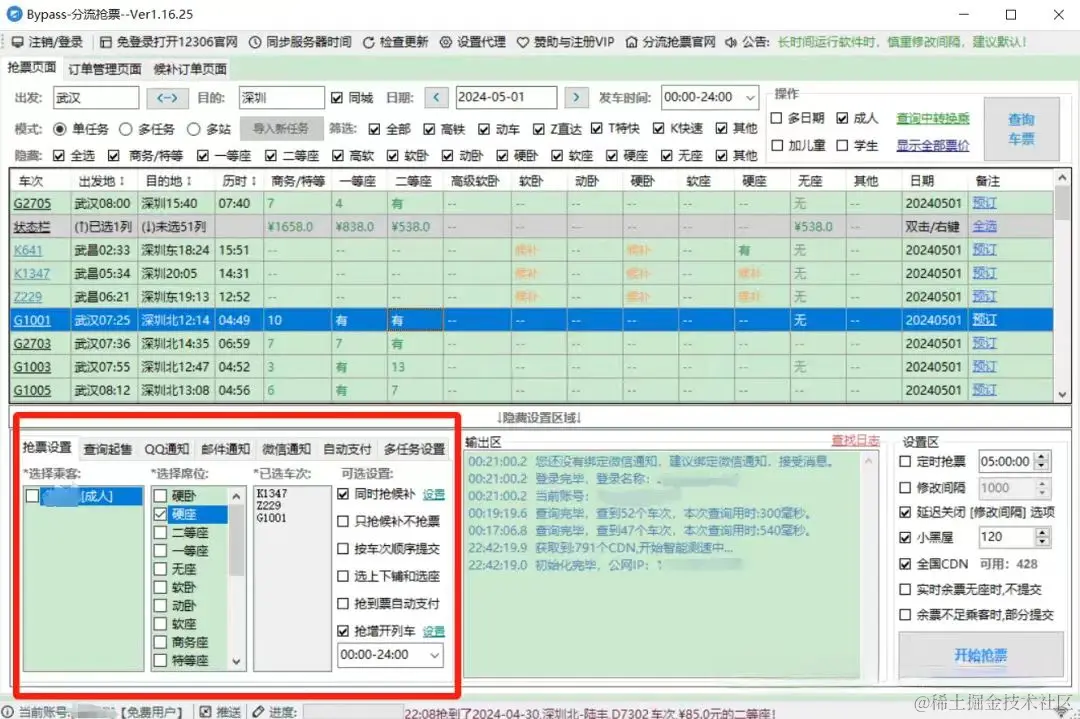This screenshot has height=719, width=1080.
Task: Open 显示全部票价 link
Action: pyautogui.click(x=933, y=145)
